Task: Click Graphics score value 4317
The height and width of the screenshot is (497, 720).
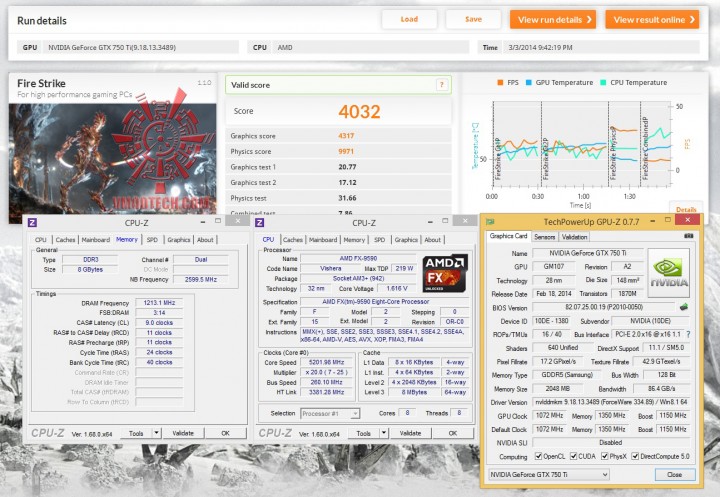Action: click(346, 136)
